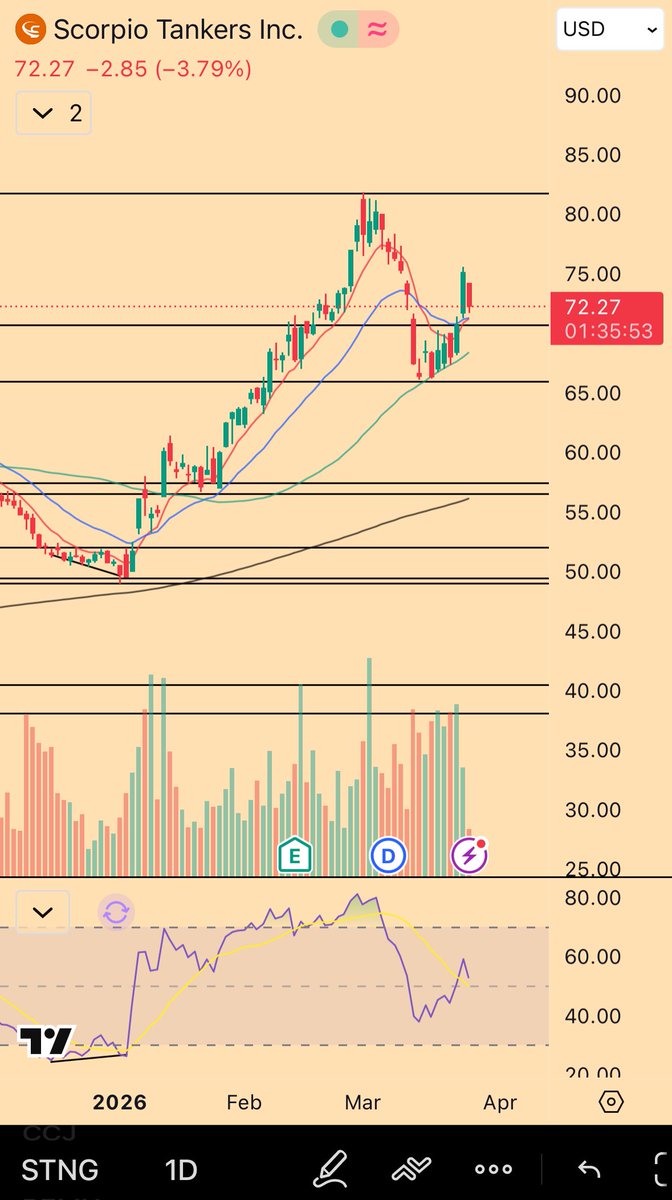The width and height of the screenshot is (672, 1200).
Task: Open the STNG symbol search
Action: click(60, 1169)
